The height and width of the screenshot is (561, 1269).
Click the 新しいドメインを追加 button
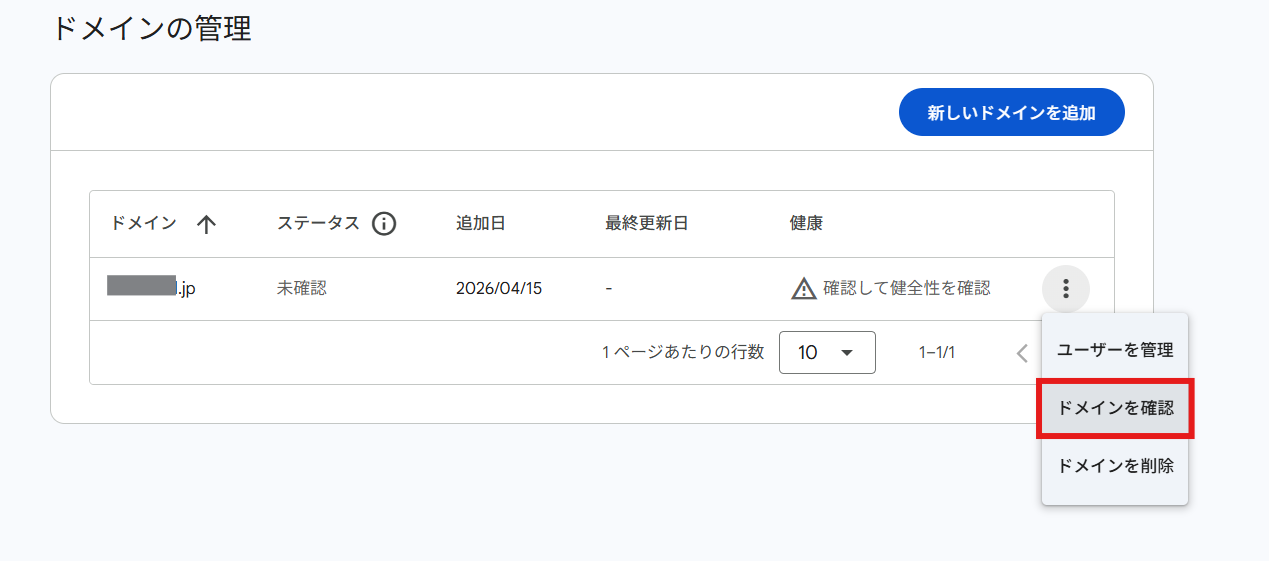[1011, 113]
